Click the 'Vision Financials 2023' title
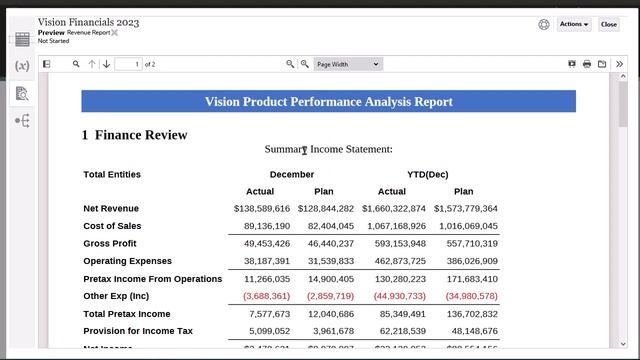The image size is (640, 360). tap(89, 22)
